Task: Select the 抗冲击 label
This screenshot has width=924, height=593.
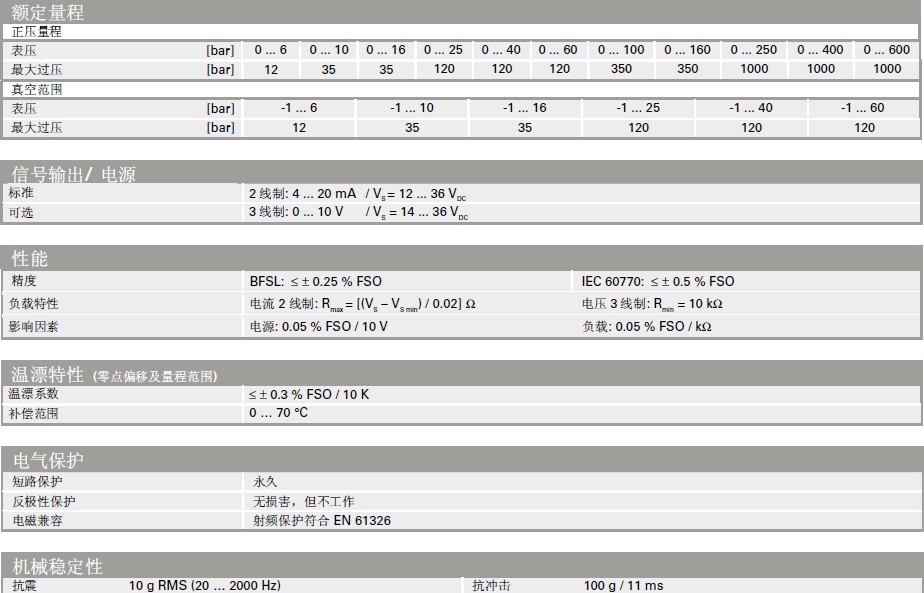Action: [491, 585]
